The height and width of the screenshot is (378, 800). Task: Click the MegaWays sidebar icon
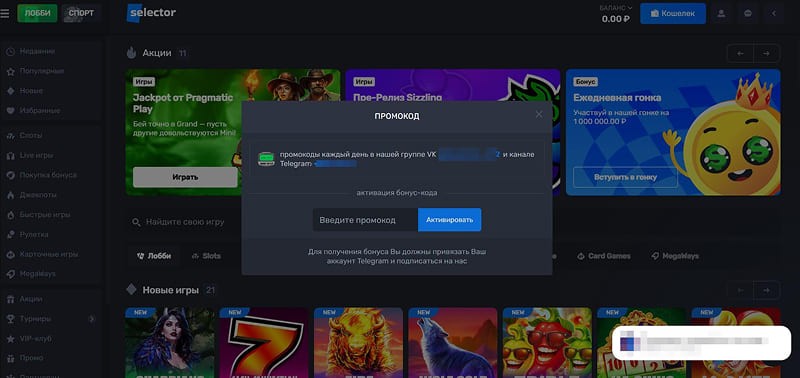tap(10, 274)
